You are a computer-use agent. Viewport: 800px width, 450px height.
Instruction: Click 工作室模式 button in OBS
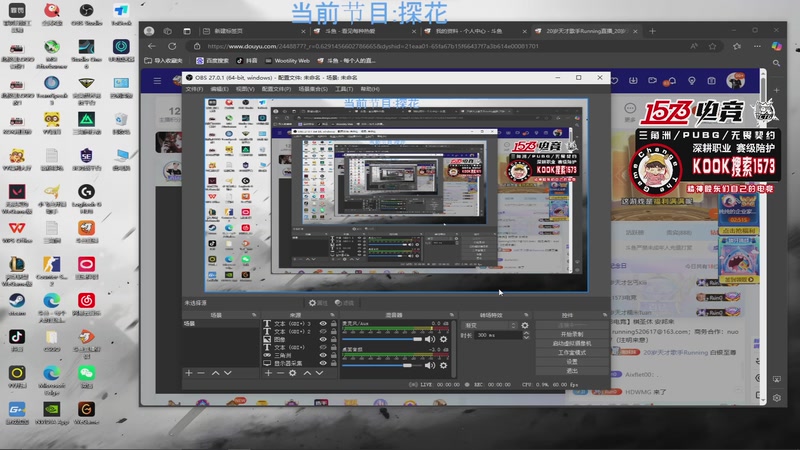572,353
